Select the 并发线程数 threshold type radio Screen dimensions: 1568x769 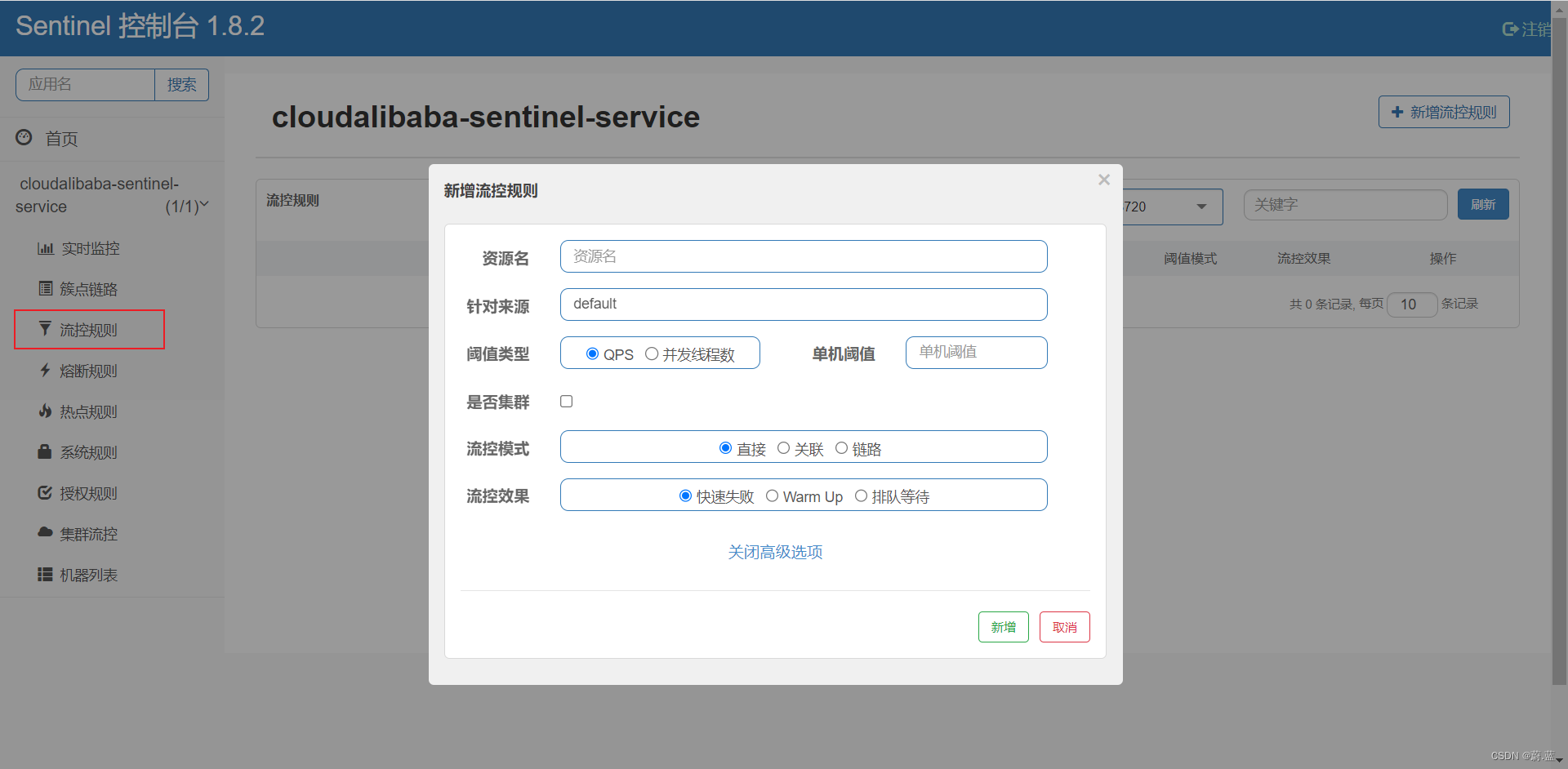(x=652, y=354)
